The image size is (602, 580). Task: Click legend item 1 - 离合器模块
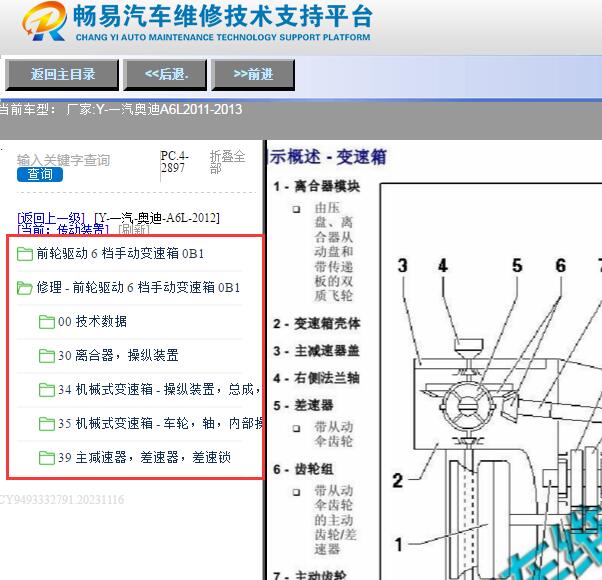(317, 187)
